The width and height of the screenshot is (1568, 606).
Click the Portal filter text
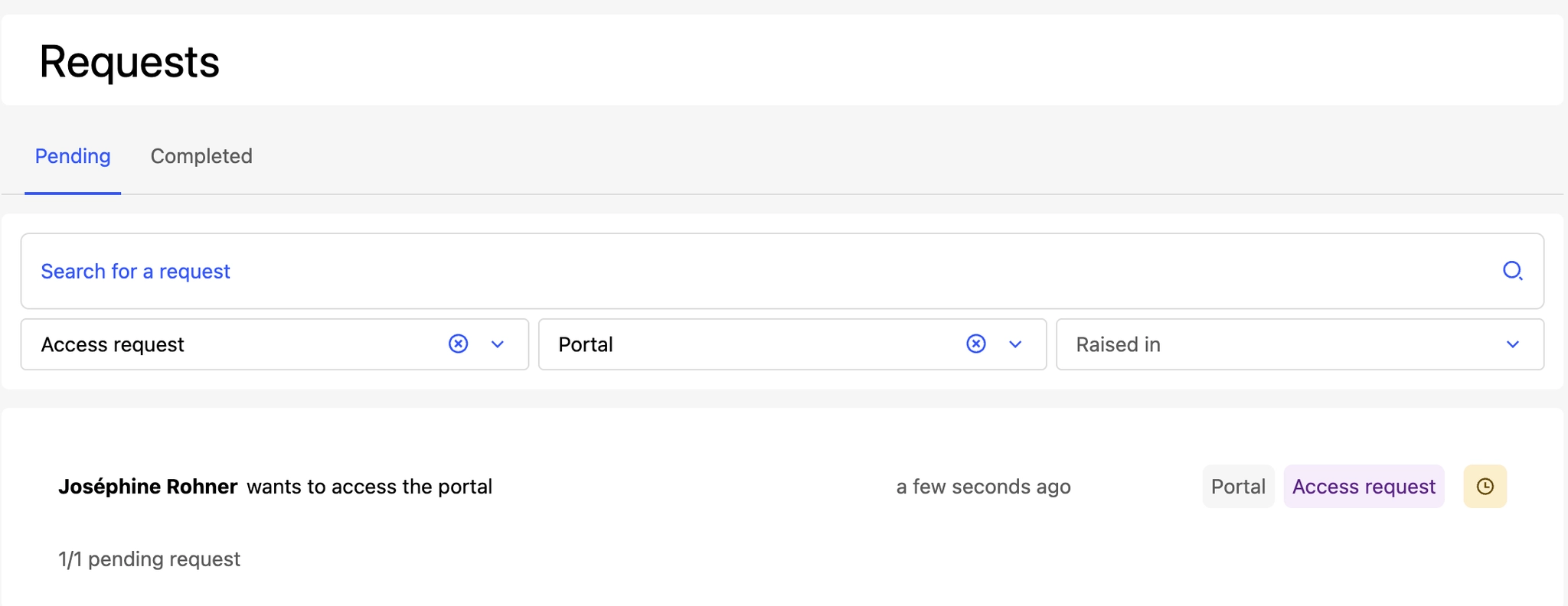(586, 344)
